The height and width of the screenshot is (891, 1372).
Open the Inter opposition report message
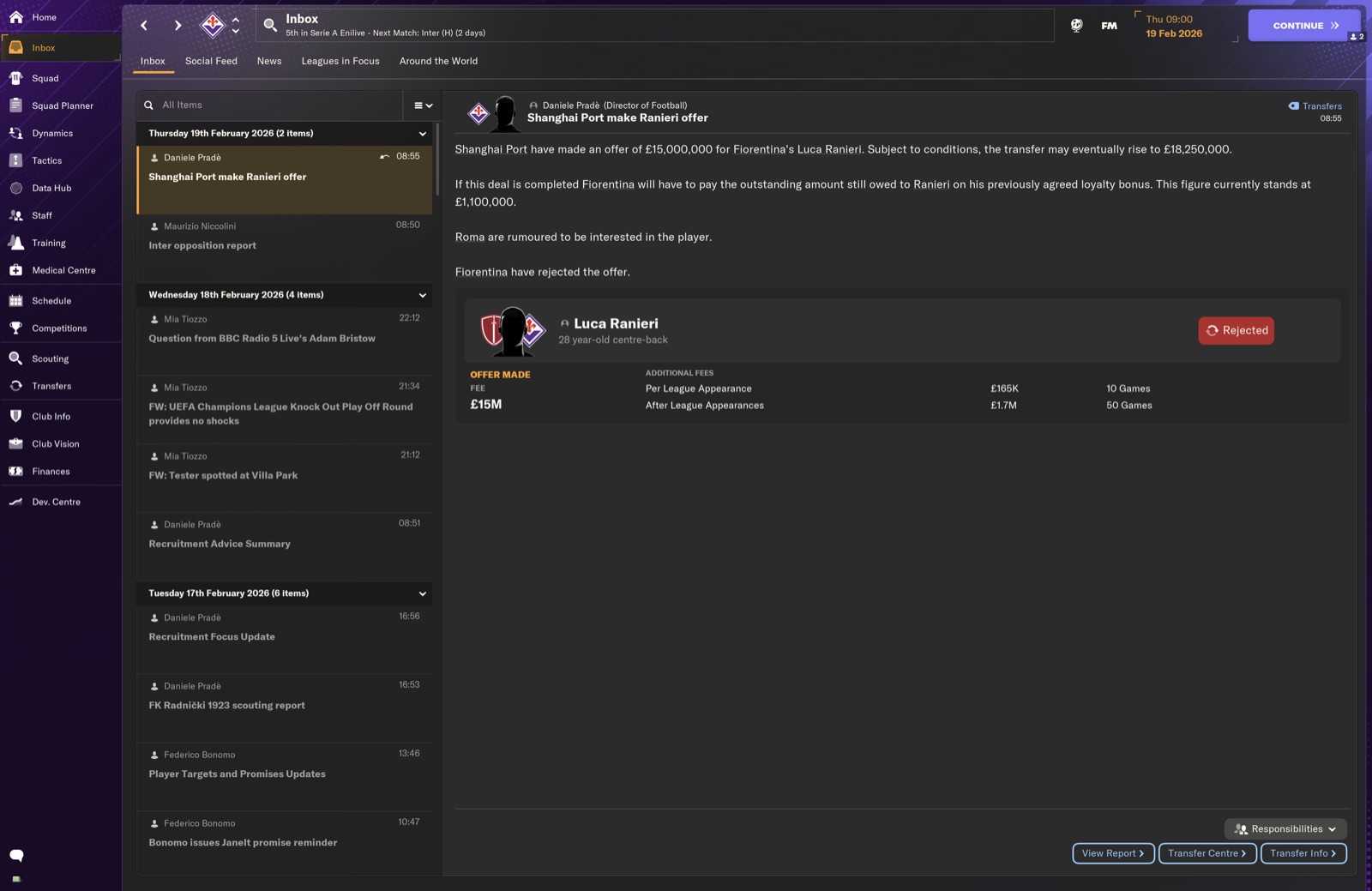[284, 248]
